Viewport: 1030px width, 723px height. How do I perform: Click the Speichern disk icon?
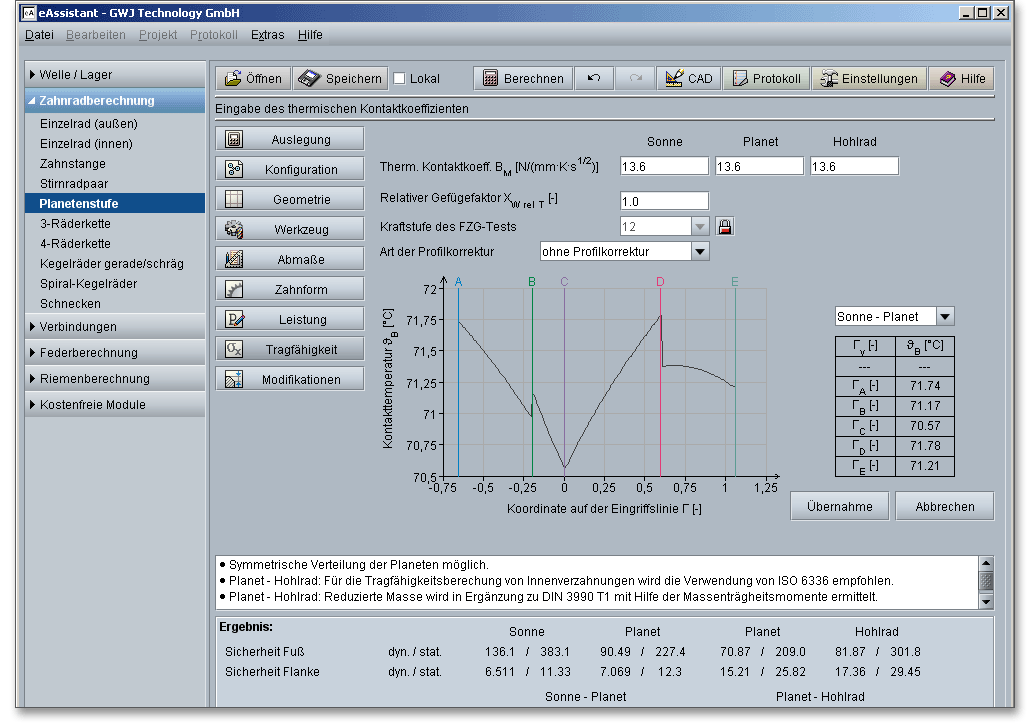point(309,79)
